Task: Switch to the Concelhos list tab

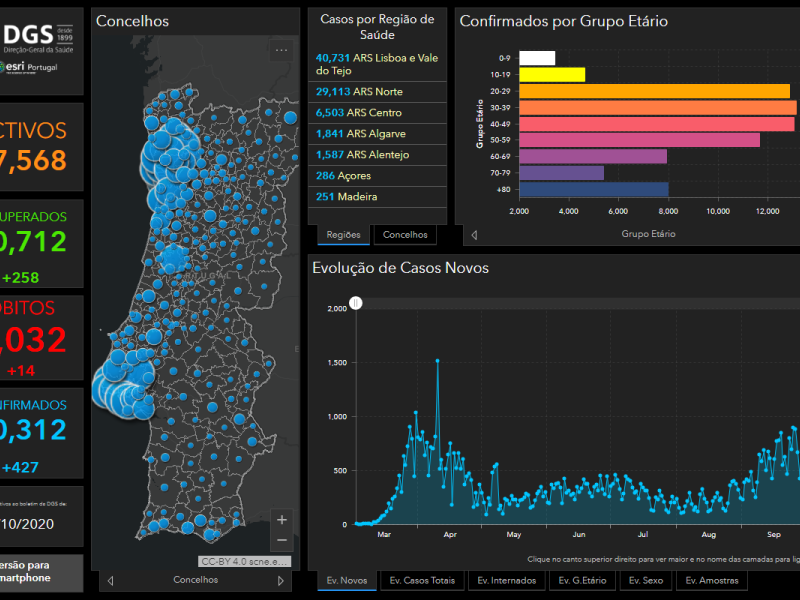Action: point(405,235)
